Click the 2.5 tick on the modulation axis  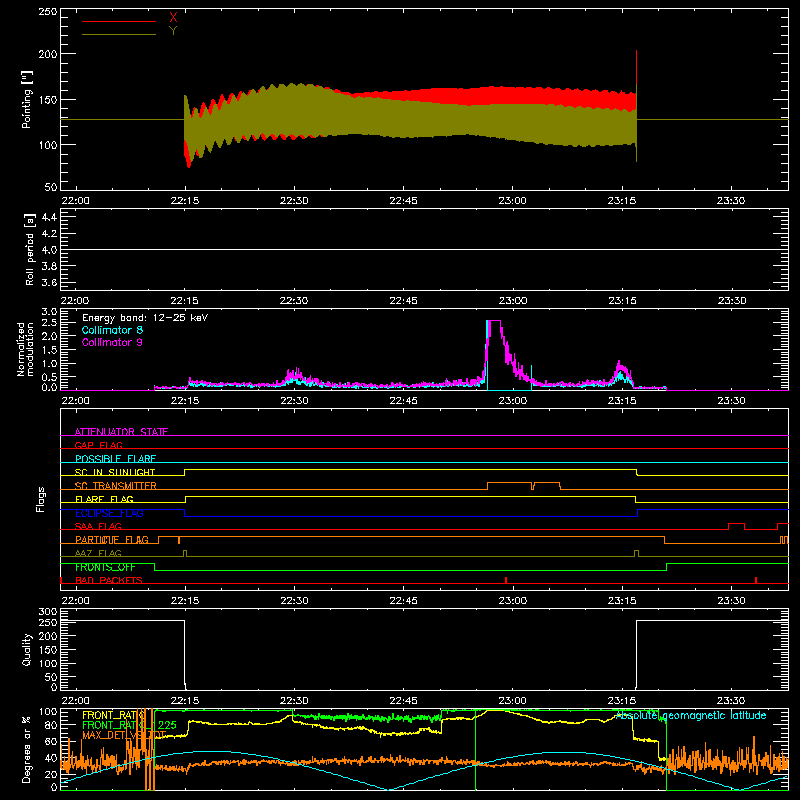click(49, 323)
